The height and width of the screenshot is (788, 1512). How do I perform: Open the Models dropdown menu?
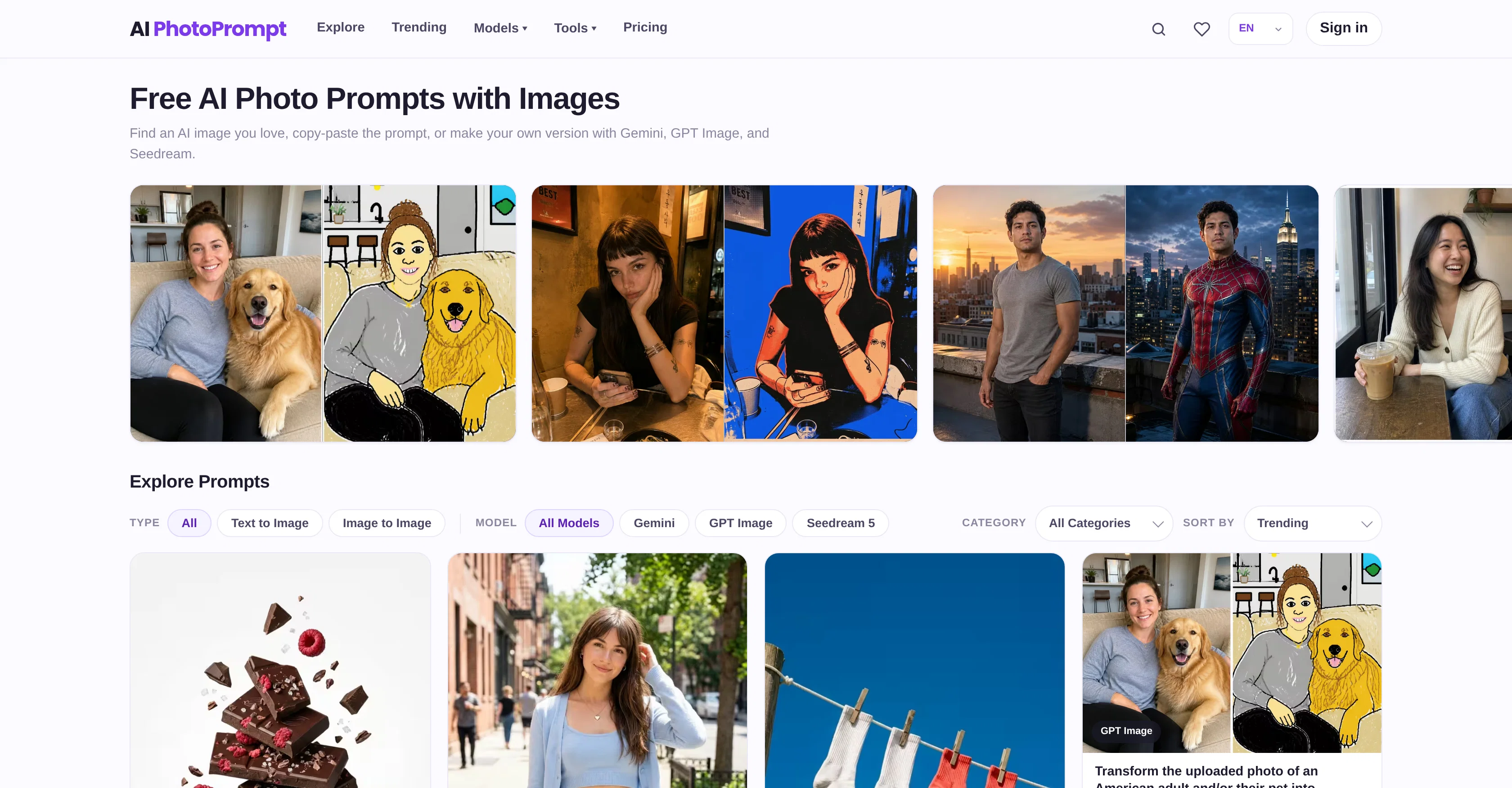click(500, 28)
